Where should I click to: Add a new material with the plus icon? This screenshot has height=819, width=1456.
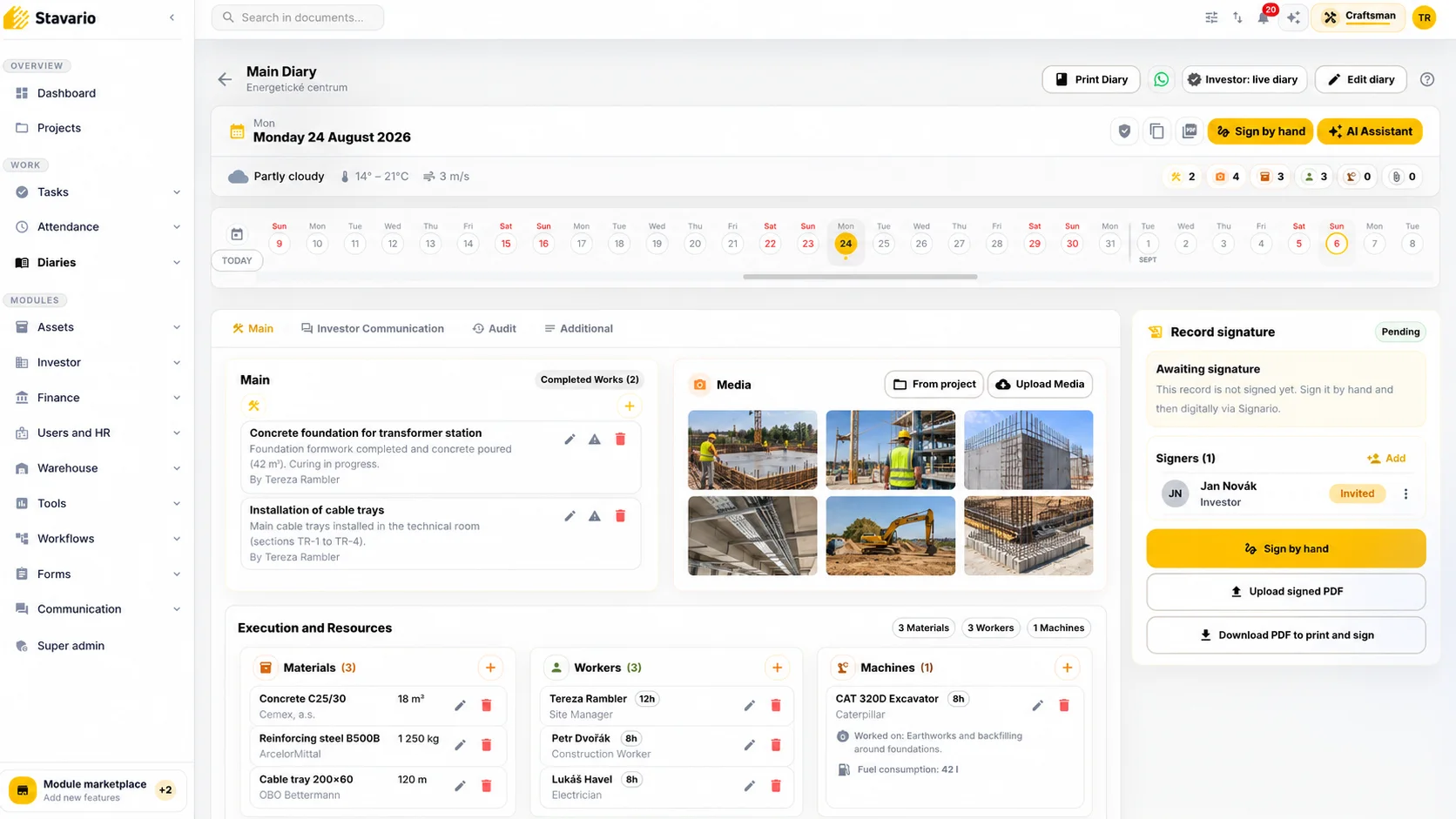(490, 668)
